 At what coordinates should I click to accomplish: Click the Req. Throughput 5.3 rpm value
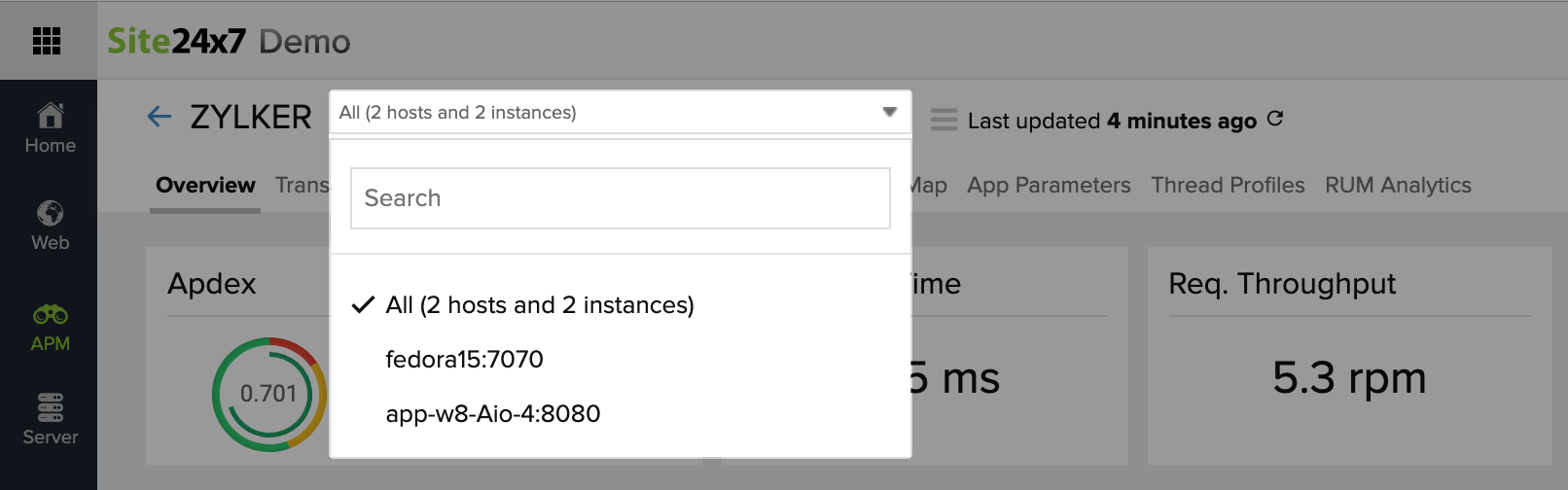coord(1349,378)
